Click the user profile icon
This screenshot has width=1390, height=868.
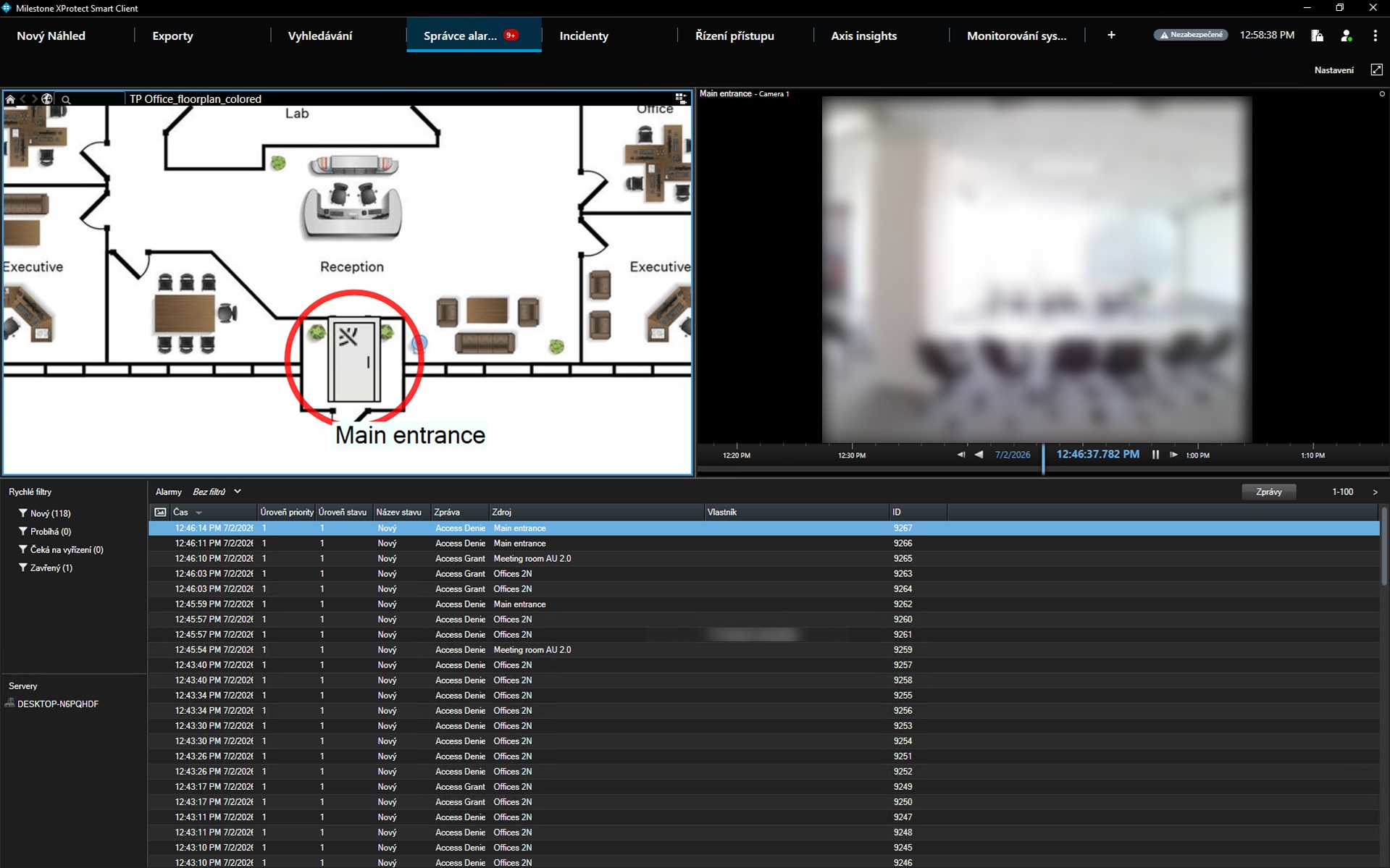click(x=1346, y=35)
